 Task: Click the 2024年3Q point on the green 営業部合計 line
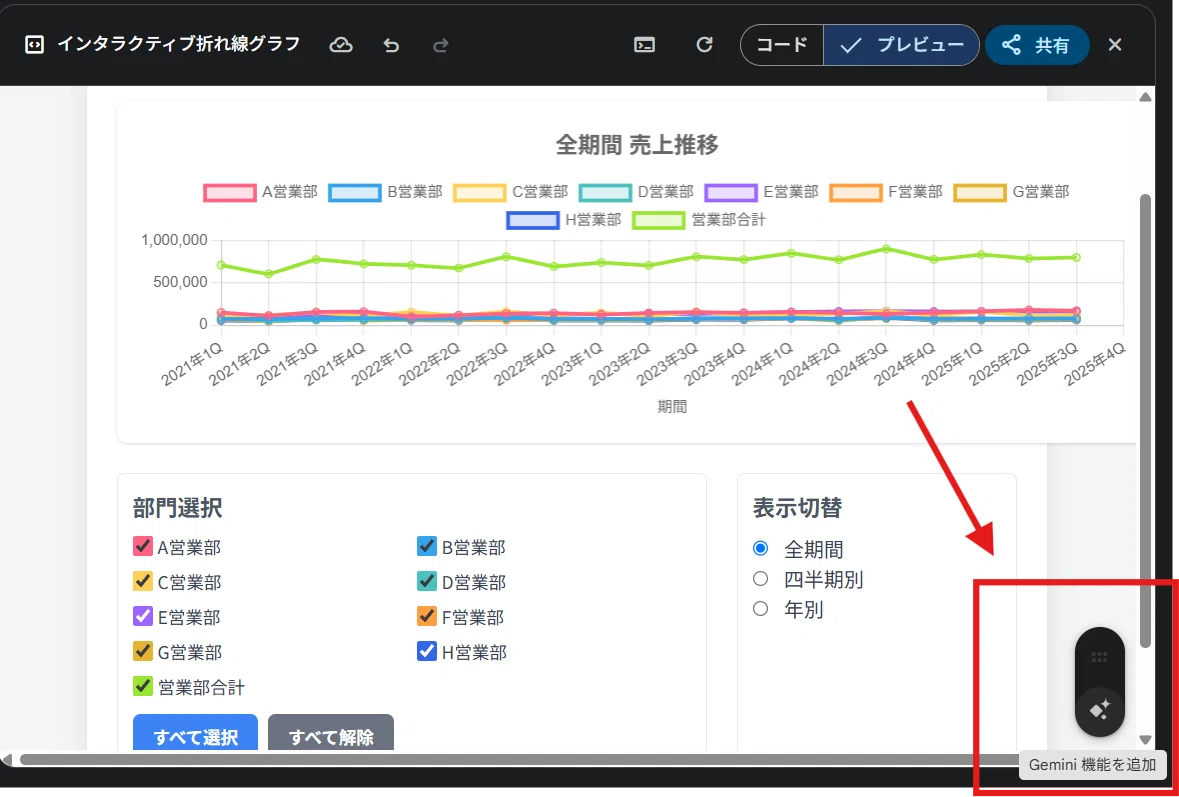point(886,248)
